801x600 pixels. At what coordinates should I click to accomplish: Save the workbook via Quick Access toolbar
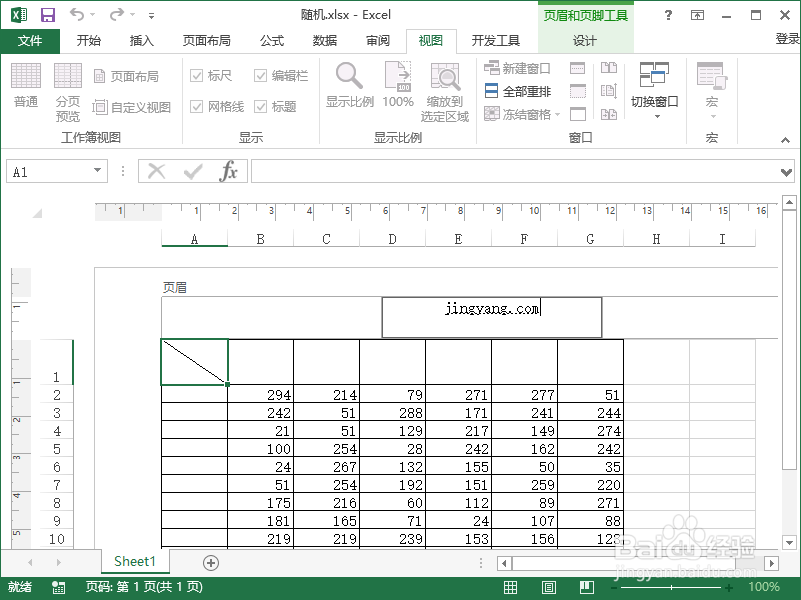tap(47, 14)
